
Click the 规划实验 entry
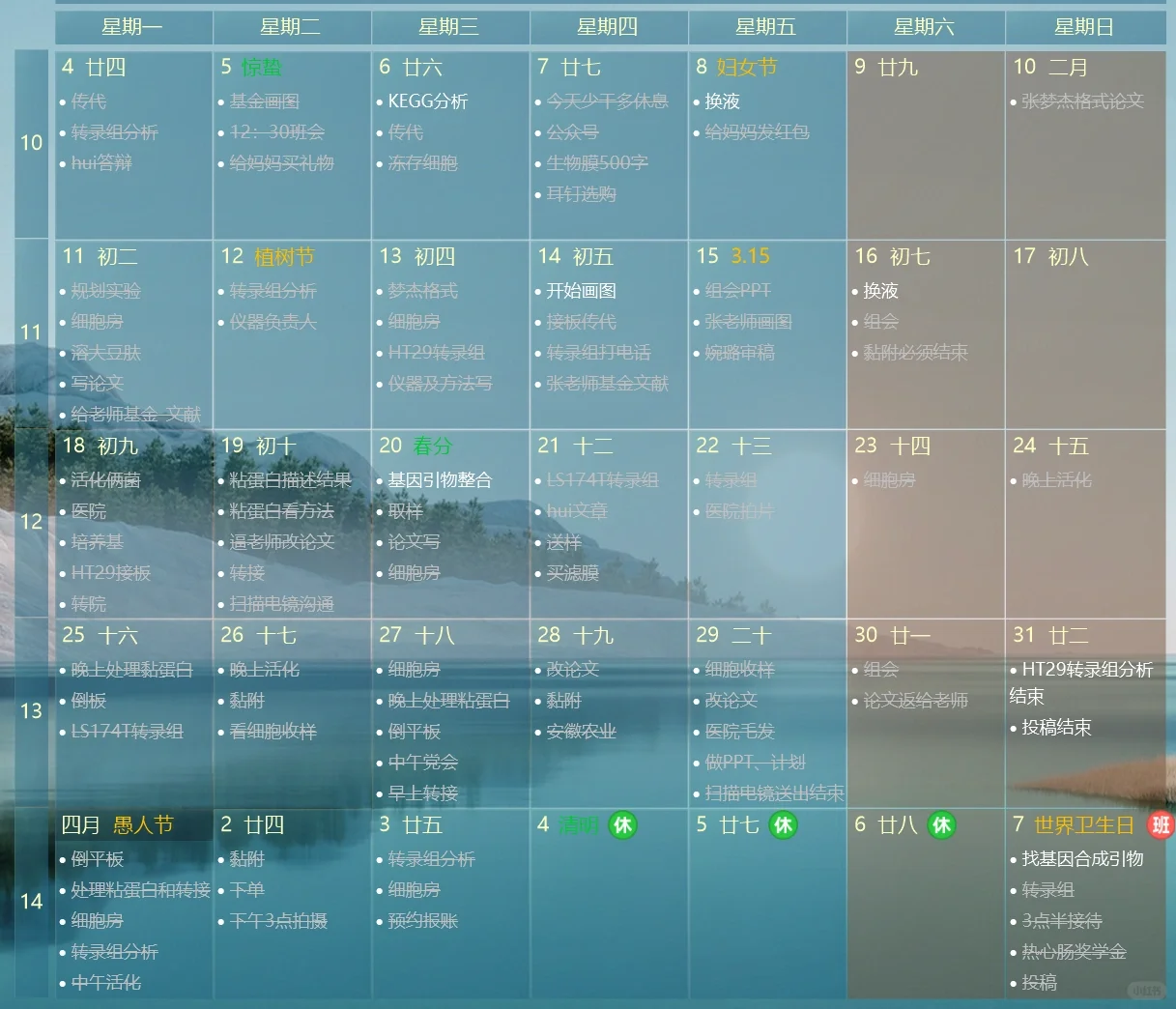pos(106,290)
